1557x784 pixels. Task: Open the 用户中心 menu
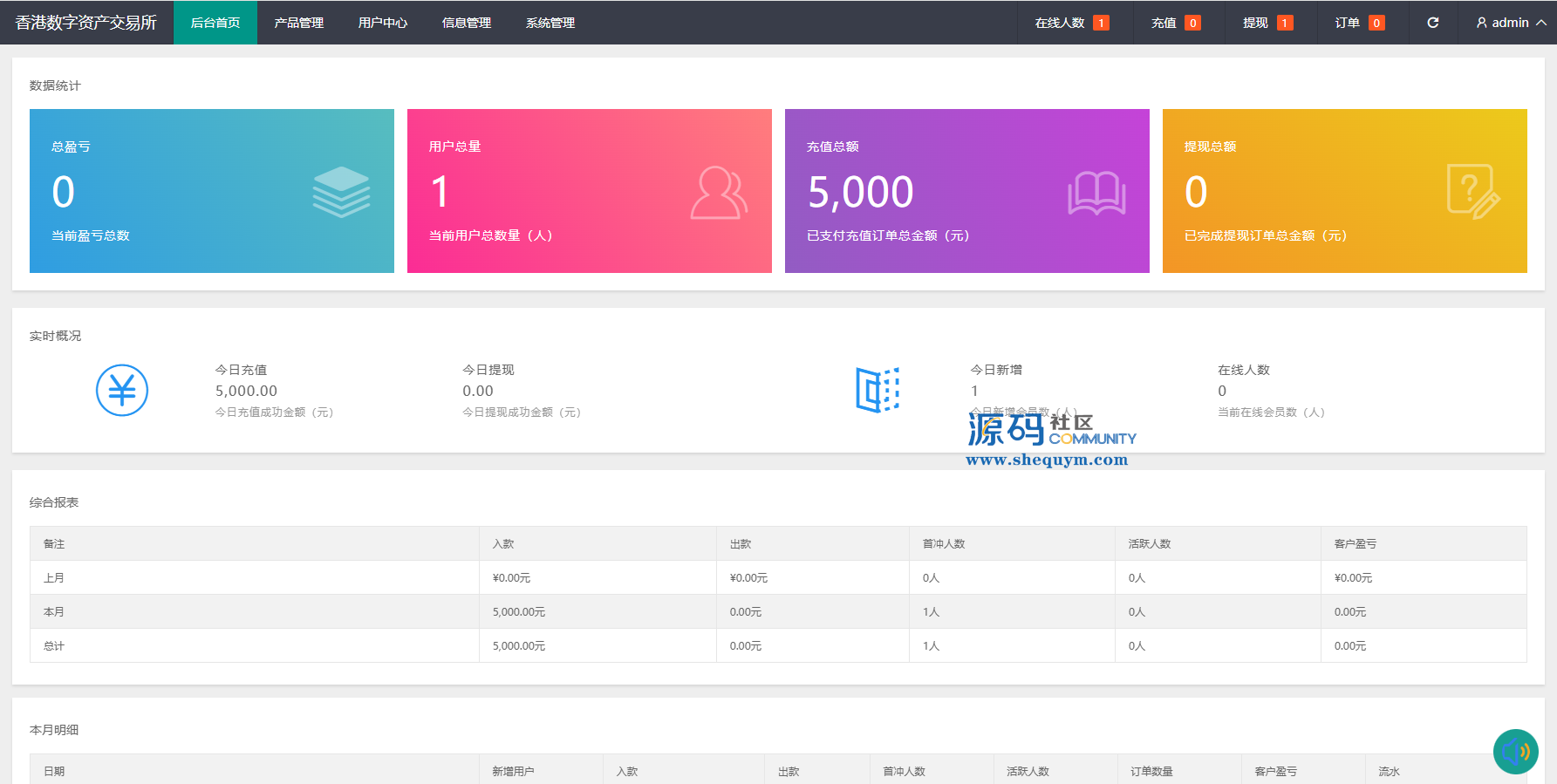click(382, 23)
